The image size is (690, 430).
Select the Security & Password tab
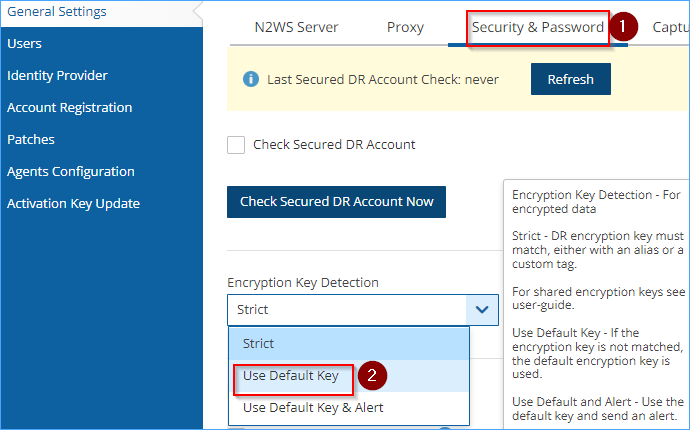pyautogui.click(x=538, y=27)
